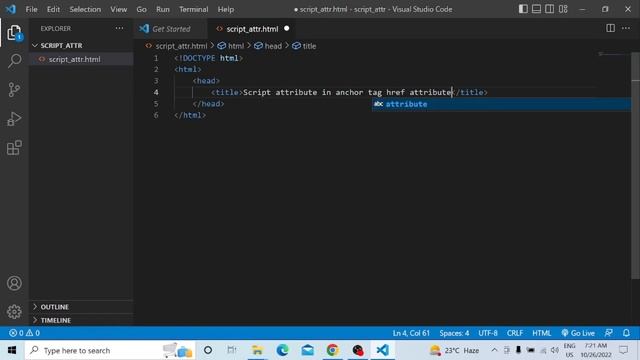The height and width of the screenshot is (360, 640).
Task: Change end of line via CRLF
Action: pos(515,333)
